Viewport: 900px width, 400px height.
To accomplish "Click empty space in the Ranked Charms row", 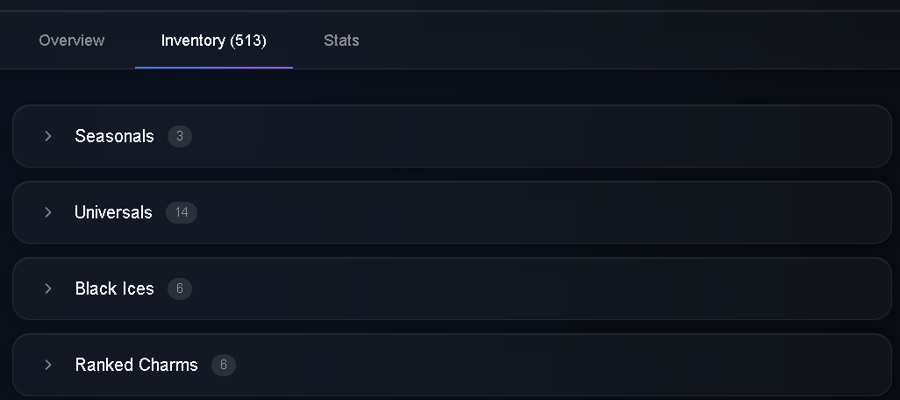I will pos(540,365).
